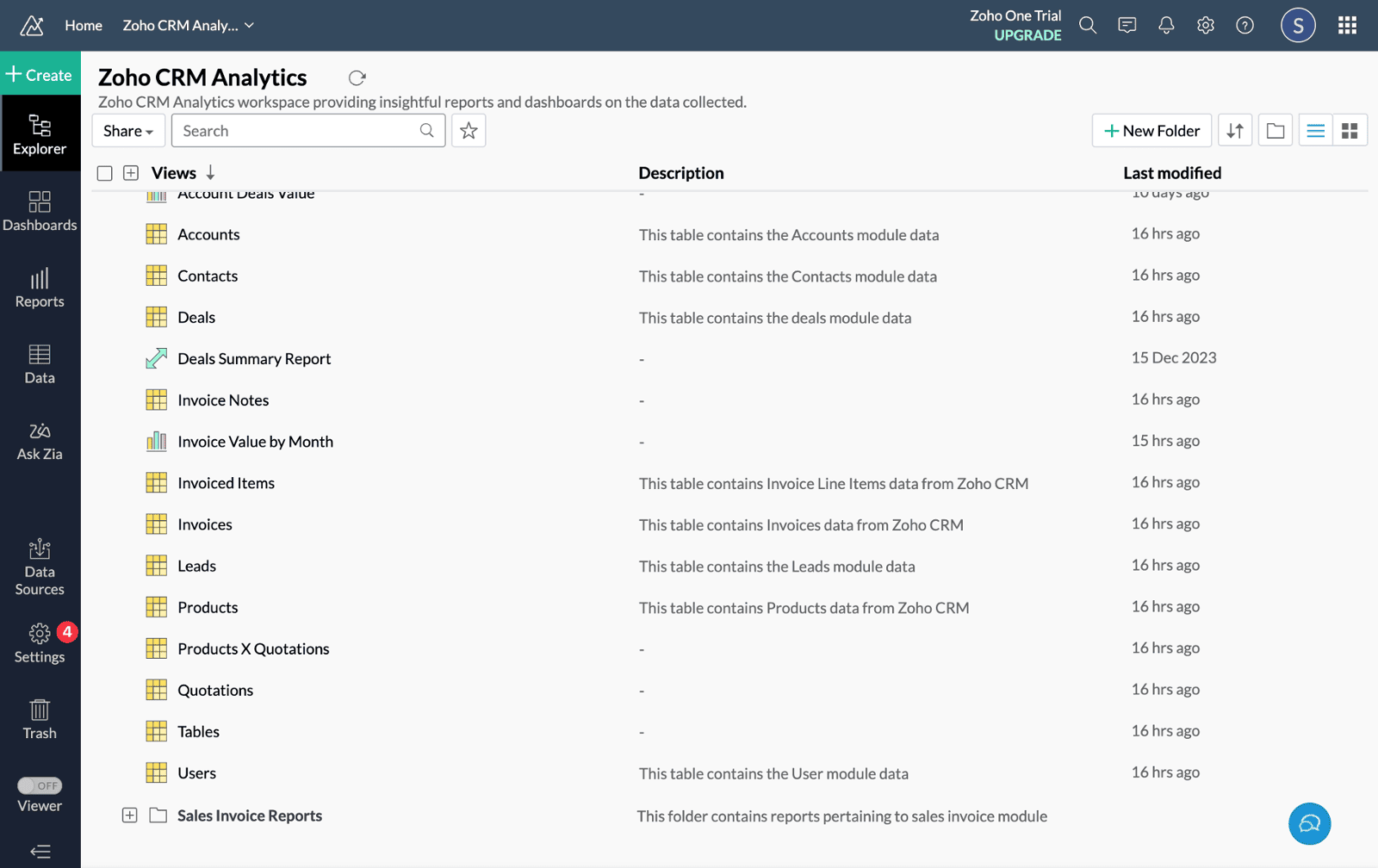Select the Sales Invoice Reports folder name
Image resolution: width=1378 pixels, height=868 pixels.
[250, 815]
